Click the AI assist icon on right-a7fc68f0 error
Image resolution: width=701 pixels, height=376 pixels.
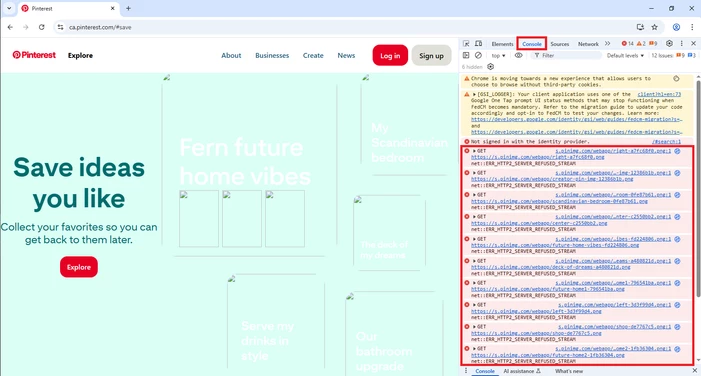(x=677, y=151)
